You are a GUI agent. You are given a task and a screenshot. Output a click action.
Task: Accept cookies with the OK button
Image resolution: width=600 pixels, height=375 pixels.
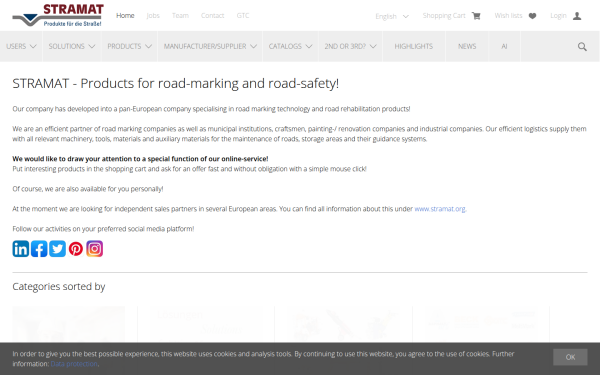[x=570, y=357]
